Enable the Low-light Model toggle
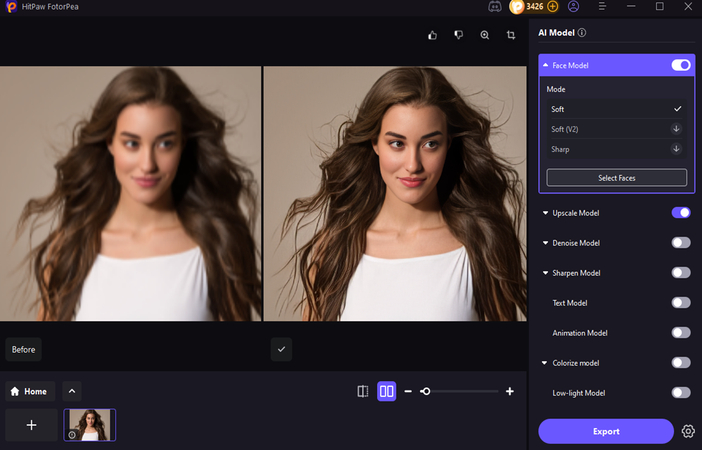Image resolution: width=702 pixels, height=450 pixels. click(x=681, y=393)
